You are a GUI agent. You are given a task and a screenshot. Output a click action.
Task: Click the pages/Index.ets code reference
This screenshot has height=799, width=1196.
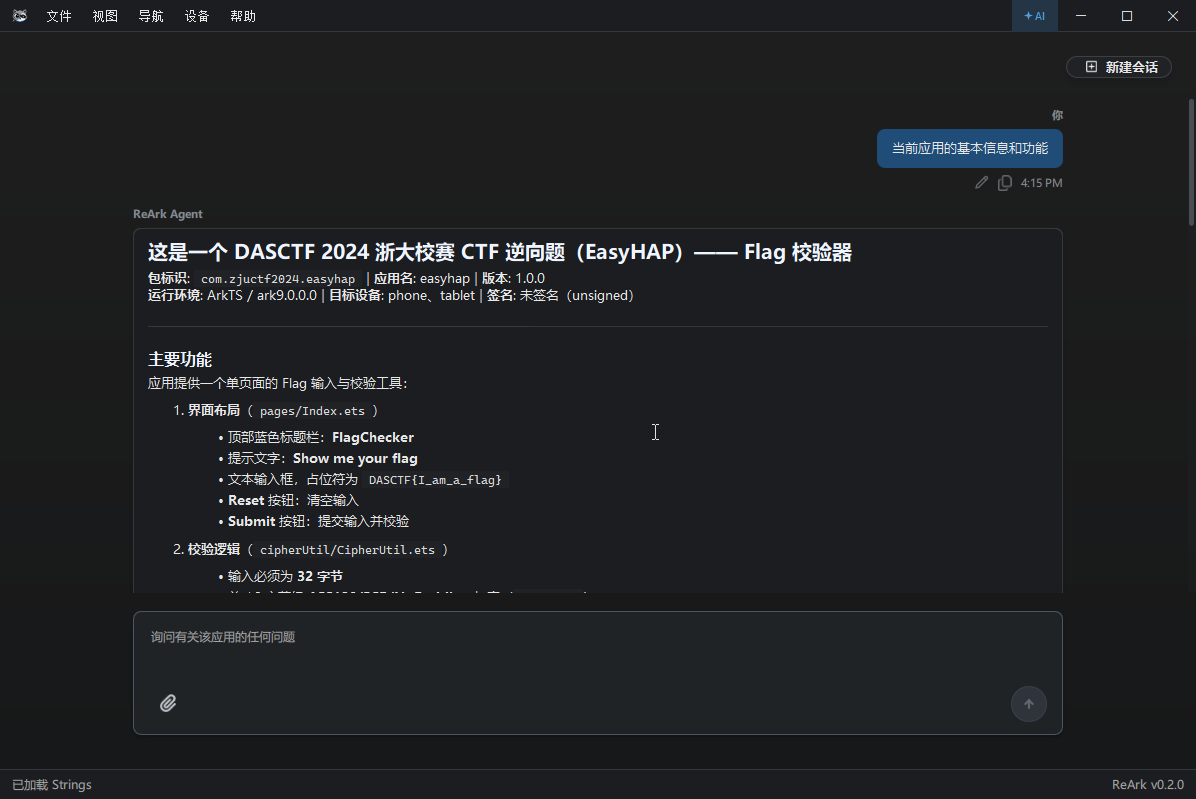click(x=312, y=411)
